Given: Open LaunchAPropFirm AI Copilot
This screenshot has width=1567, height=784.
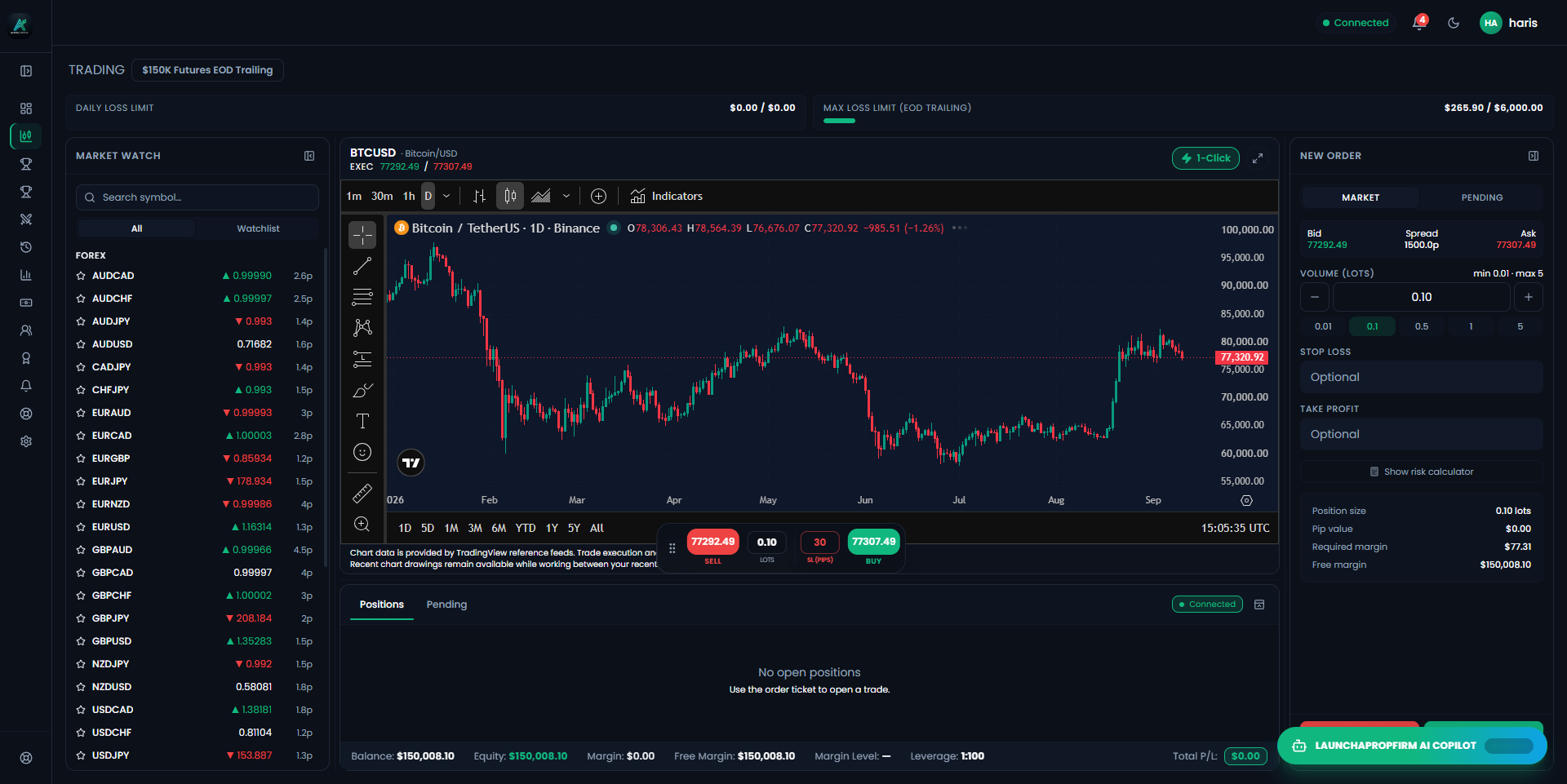Looking at the screenshot, I should pos(1412,746).
